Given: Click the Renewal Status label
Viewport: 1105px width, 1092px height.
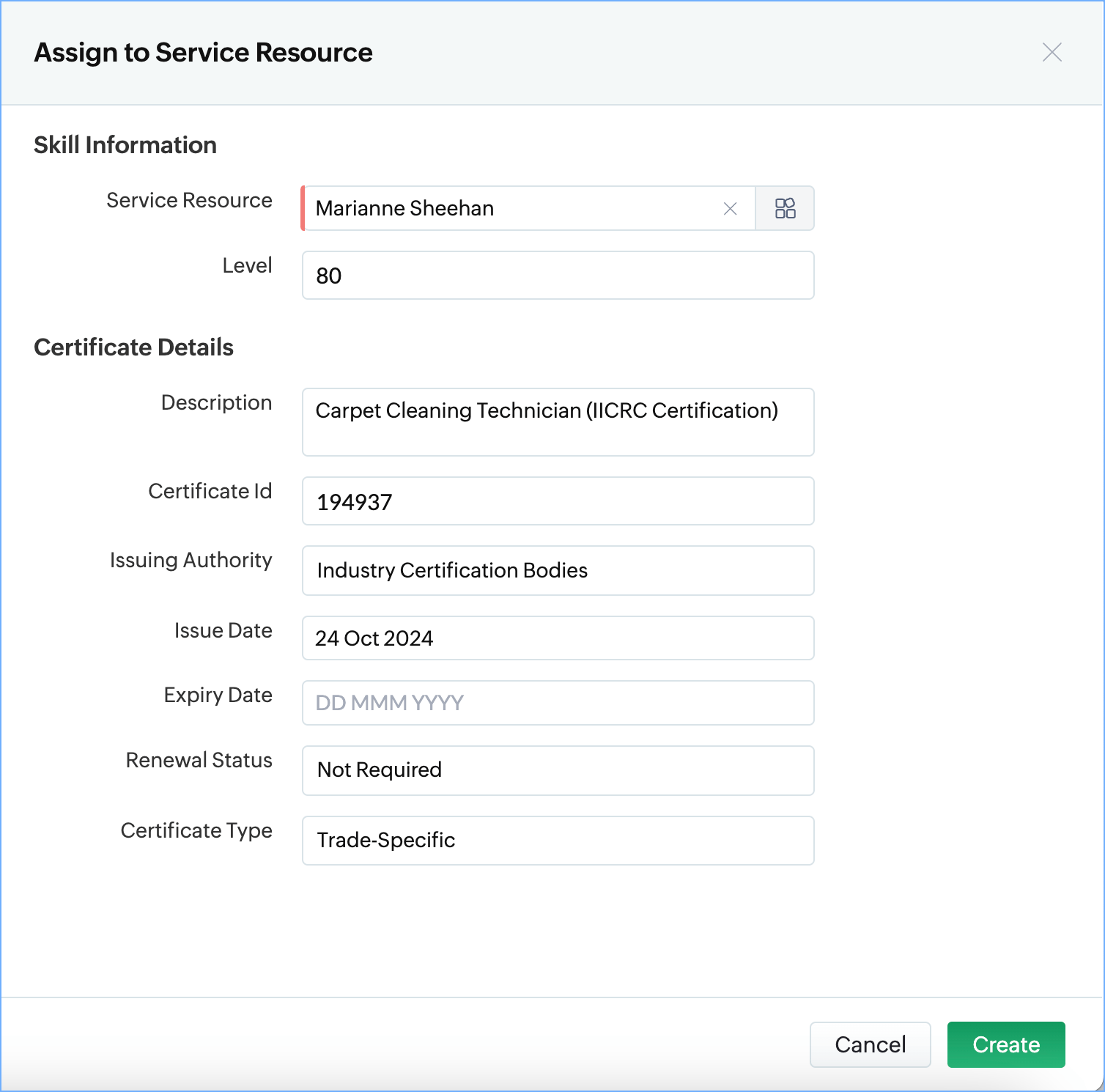Looking at the screenshot, I should 199,760.
